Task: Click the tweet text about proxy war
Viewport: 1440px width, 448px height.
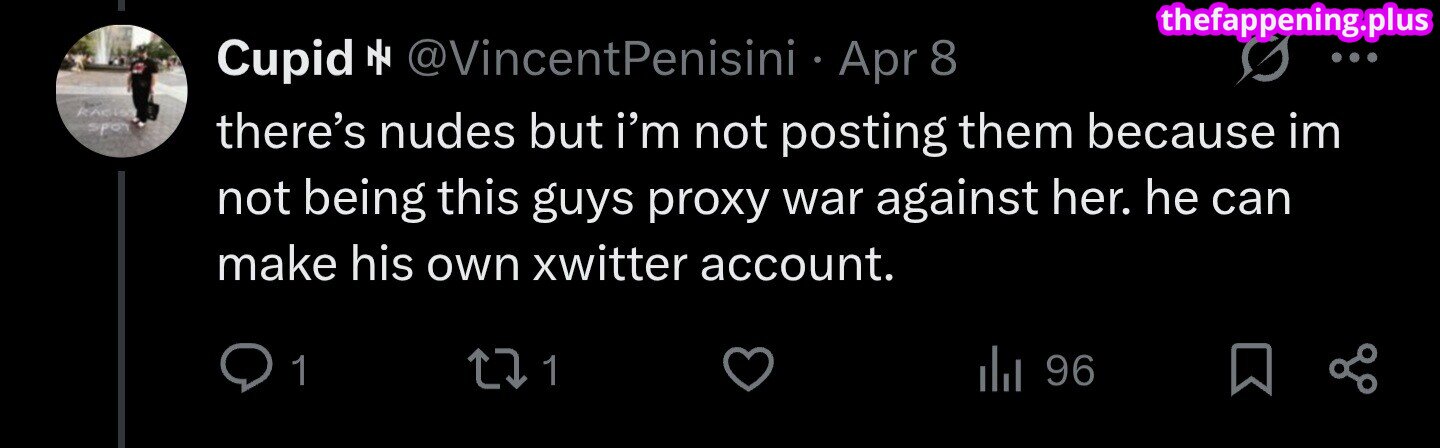Action: coord(750,198)
